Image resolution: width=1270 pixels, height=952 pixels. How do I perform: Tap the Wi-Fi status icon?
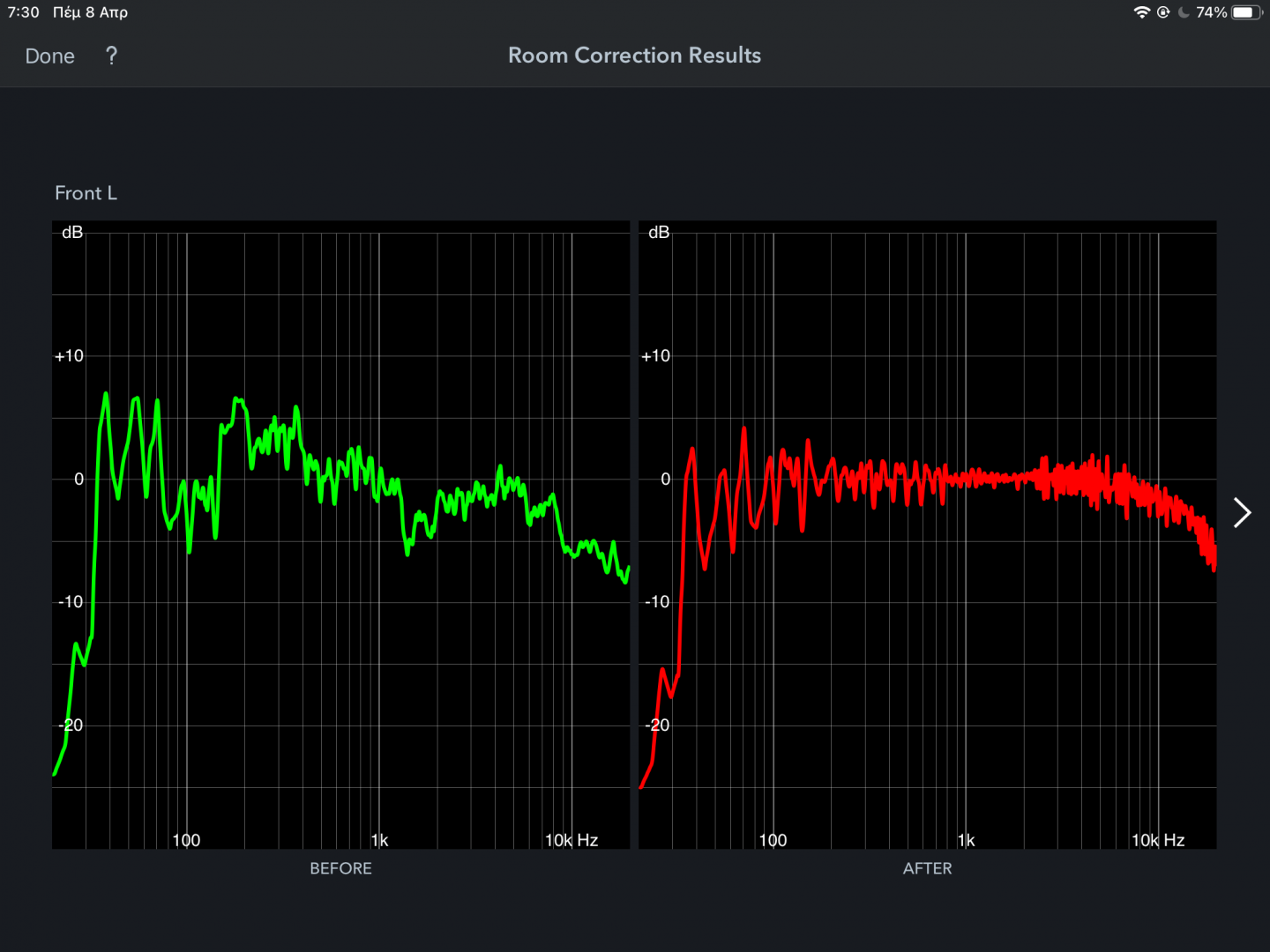point(1141,12)
